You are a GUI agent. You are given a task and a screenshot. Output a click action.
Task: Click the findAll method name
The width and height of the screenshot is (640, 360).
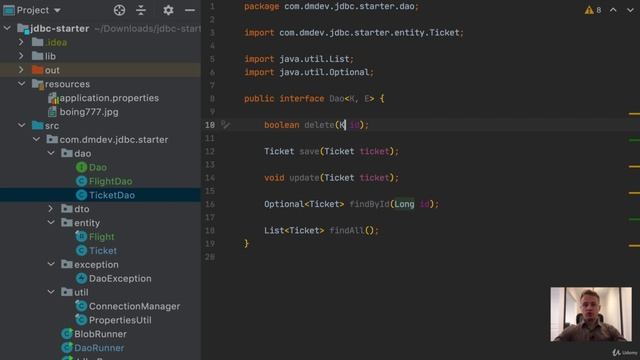pyautogui.click(x=347, y=231)
